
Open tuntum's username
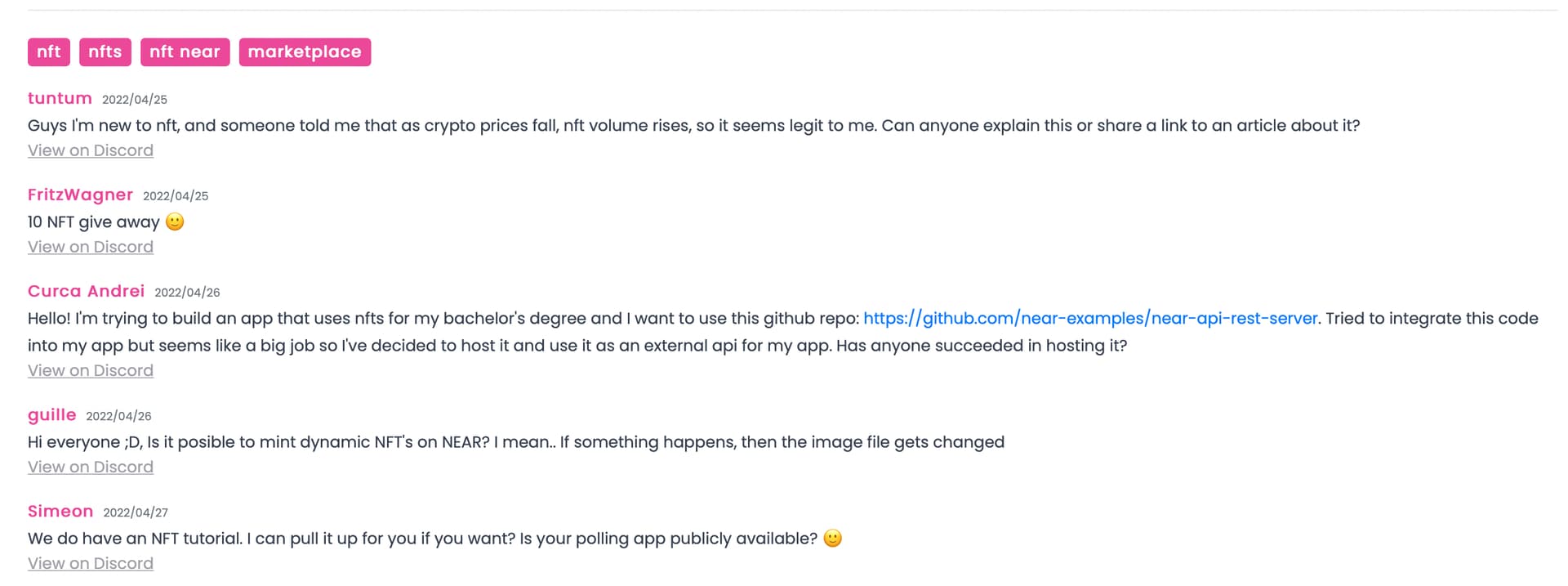point(60,99)
